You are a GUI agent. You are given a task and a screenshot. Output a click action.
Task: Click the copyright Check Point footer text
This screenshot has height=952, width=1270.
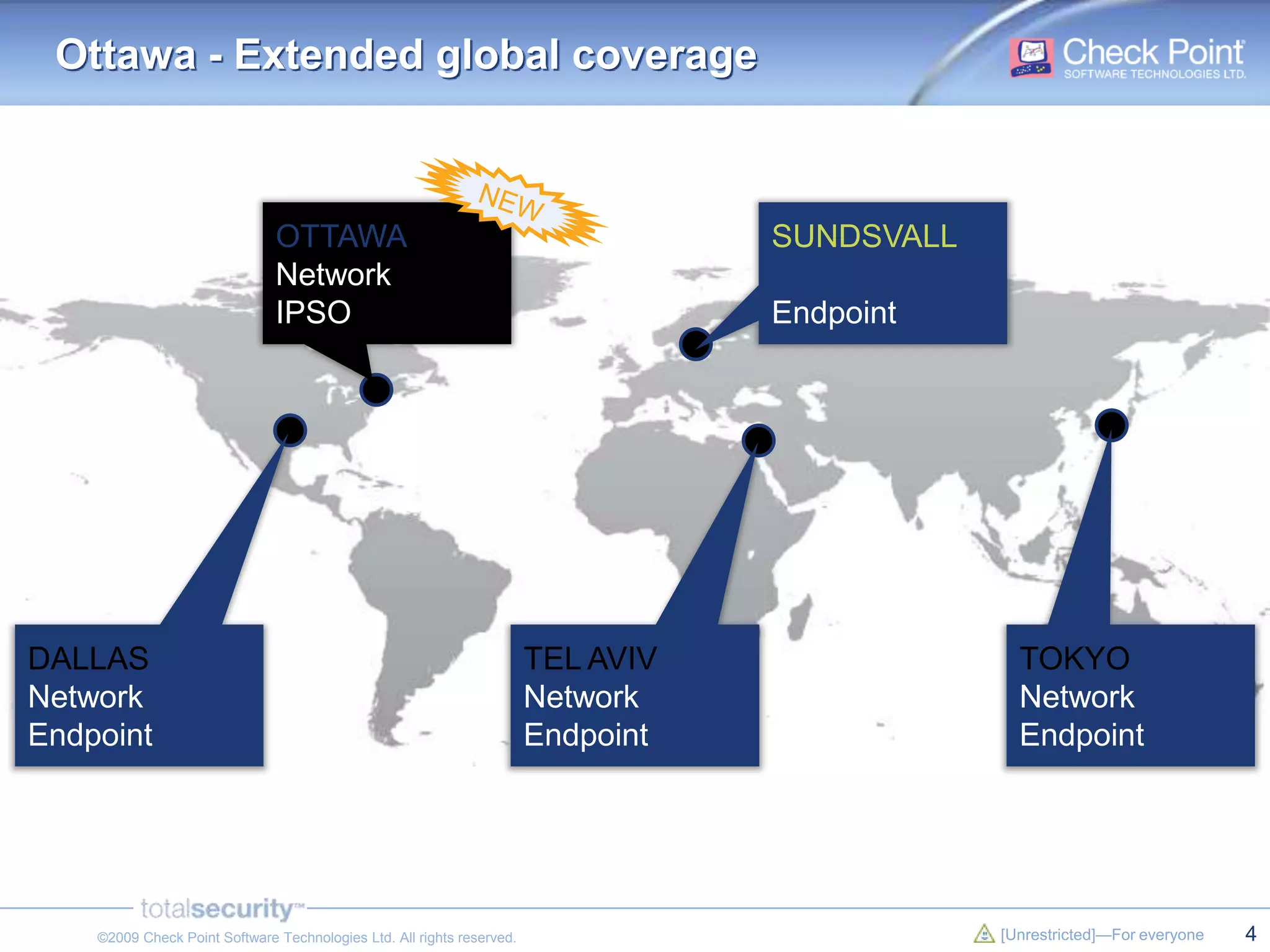(x=306, y=937)
